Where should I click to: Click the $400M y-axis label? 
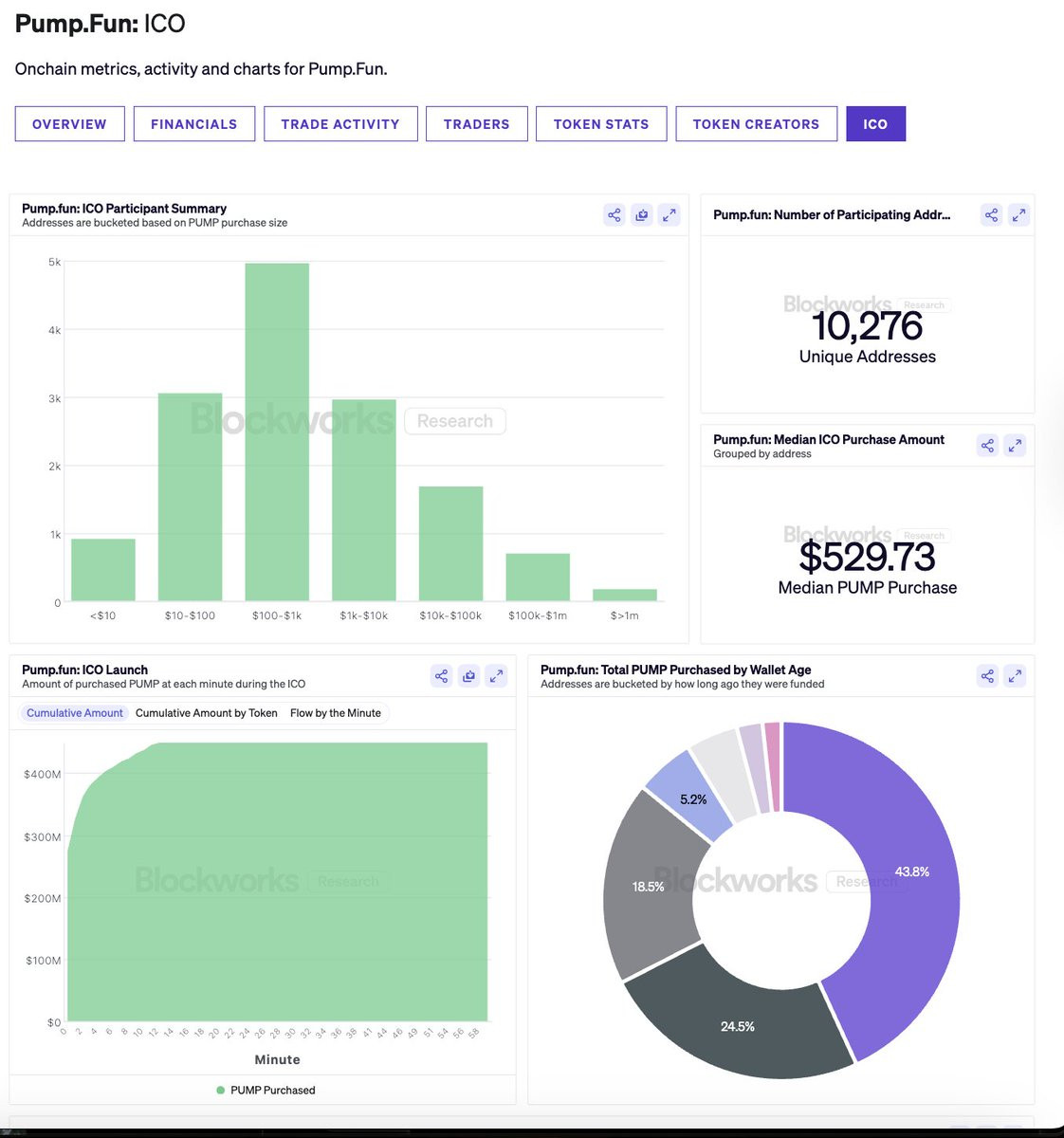click(x=43, y=775)
